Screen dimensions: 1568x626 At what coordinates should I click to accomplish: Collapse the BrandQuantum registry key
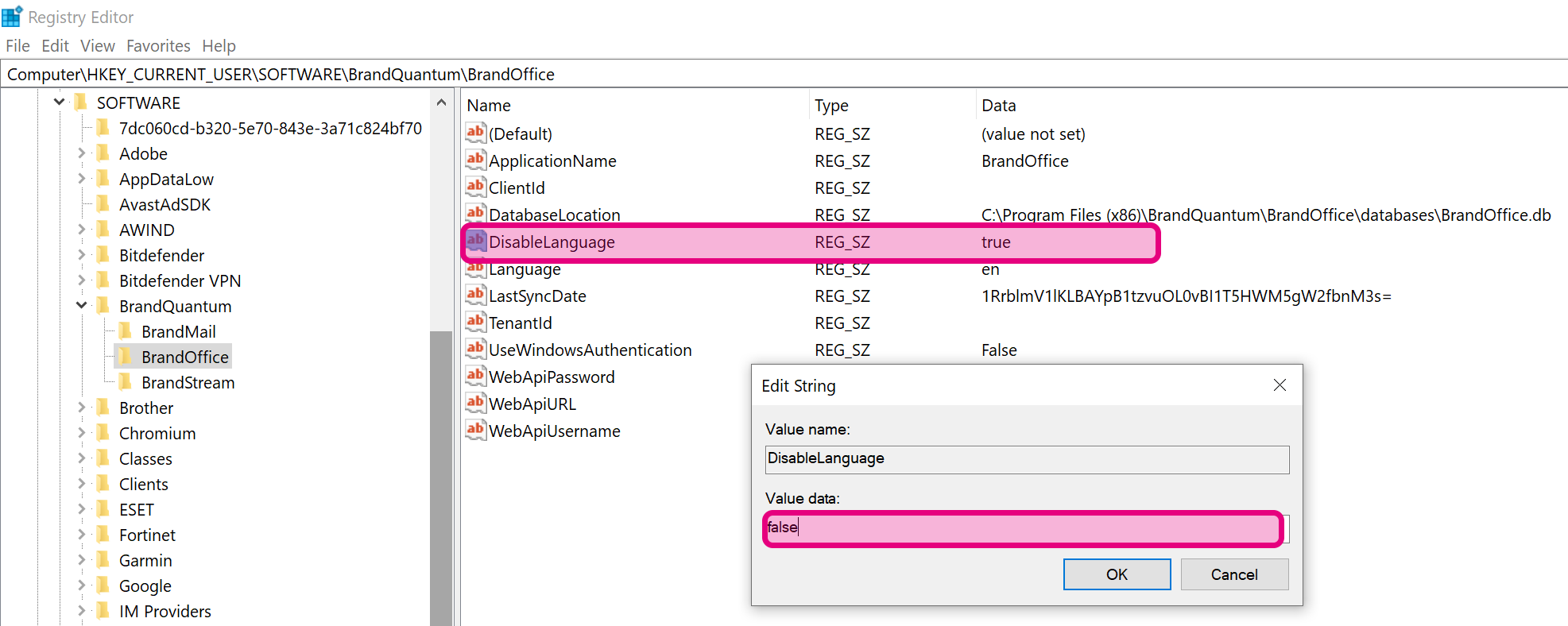tap(81, 305)
